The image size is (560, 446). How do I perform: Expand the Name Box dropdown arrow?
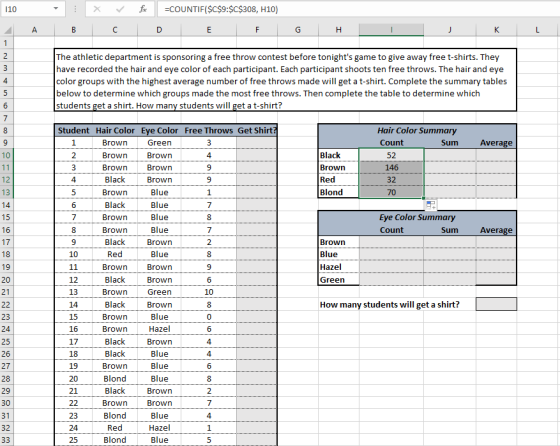(56, 9)
